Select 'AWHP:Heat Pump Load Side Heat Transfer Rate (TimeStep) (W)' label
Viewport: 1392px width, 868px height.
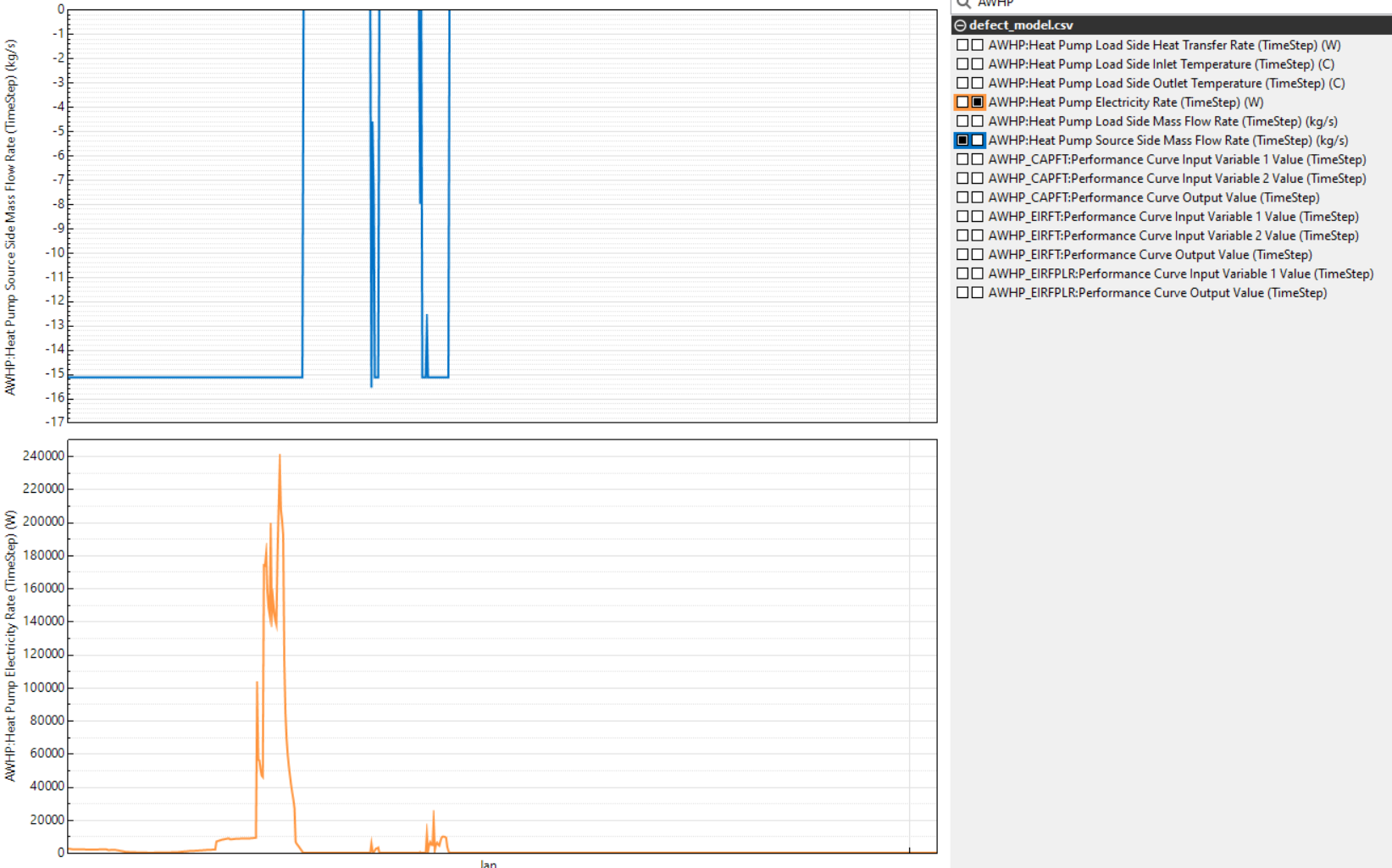coord(1164,45)
